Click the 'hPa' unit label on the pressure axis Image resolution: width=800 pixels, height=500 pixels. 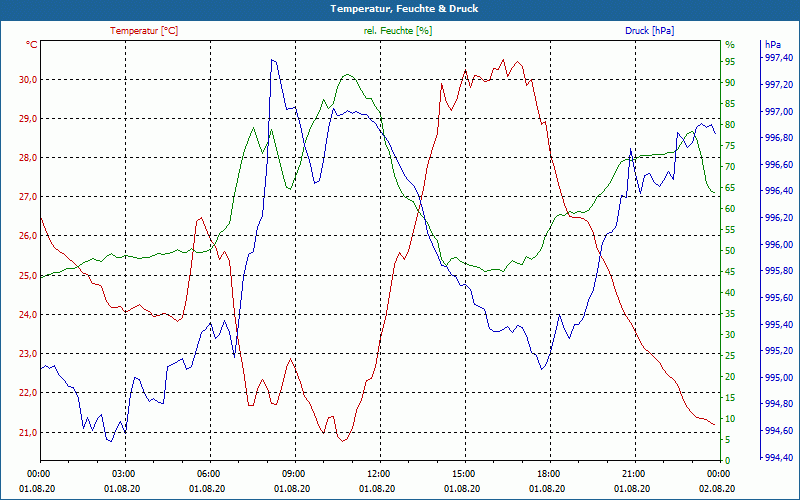772,45
